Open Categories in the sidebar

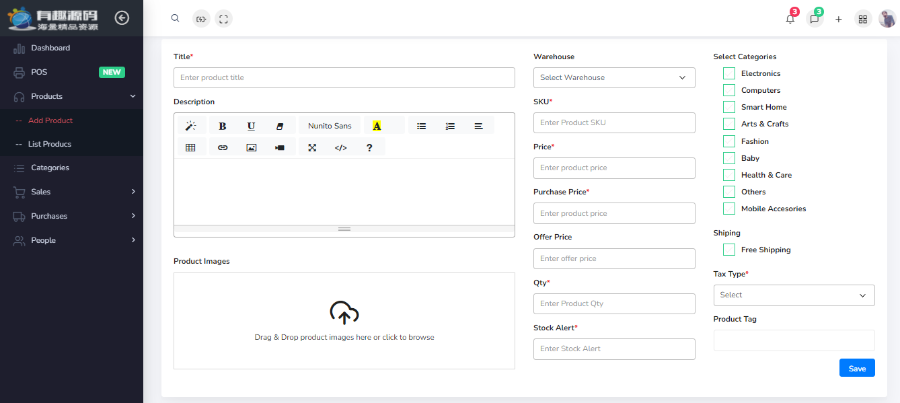pos(71,168)
